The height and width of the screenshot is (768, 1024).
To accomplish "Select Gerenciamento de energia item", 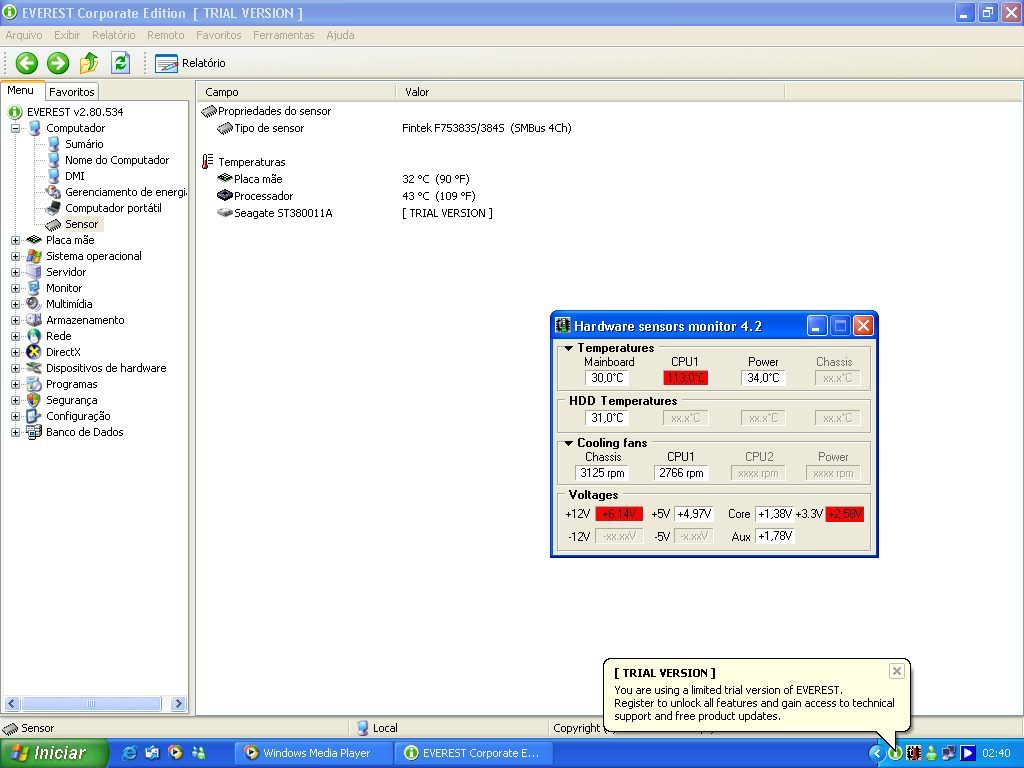I will tap(125, 192).
